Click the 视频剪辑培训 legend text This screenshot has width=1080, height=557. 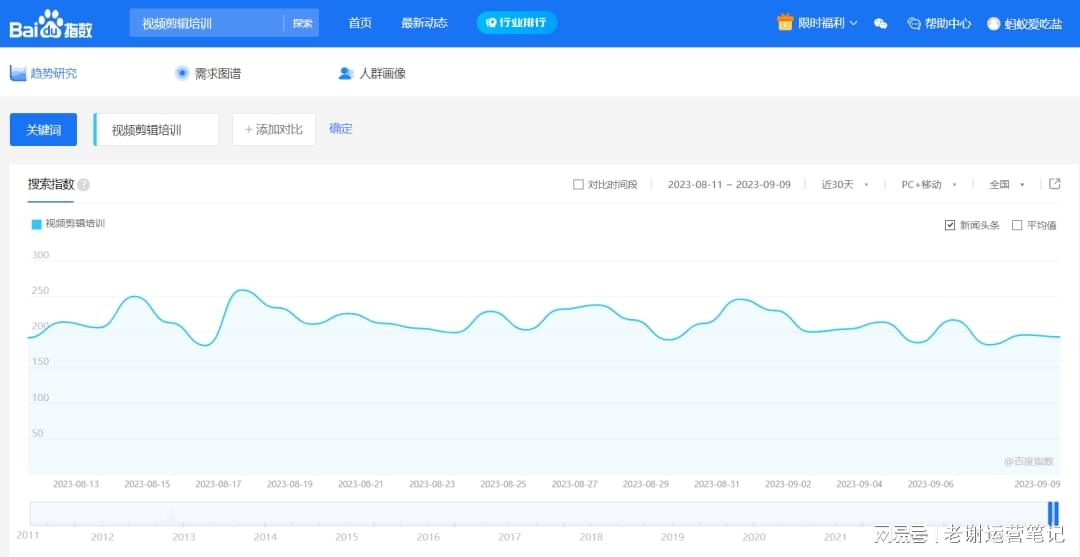75,224
